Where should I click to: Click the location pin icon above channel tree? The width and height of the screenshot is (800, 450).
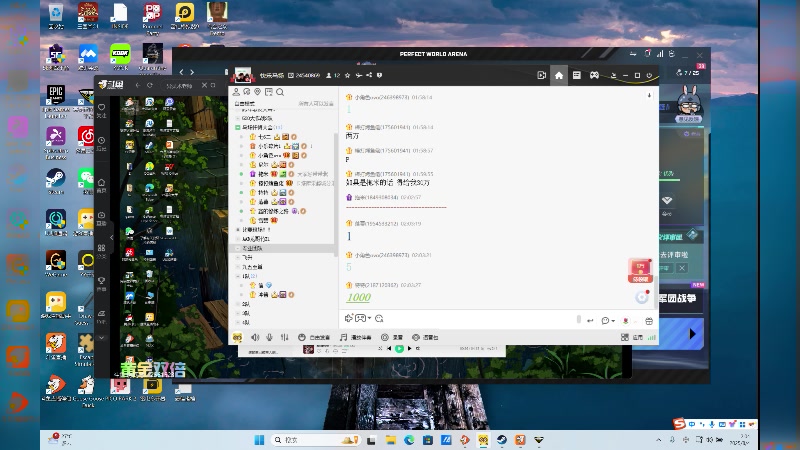(x=258, y=92)
